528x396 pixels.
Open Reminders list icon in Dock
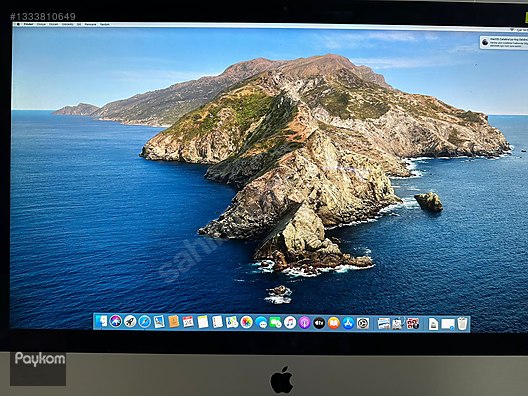click(x=217, y=322)
